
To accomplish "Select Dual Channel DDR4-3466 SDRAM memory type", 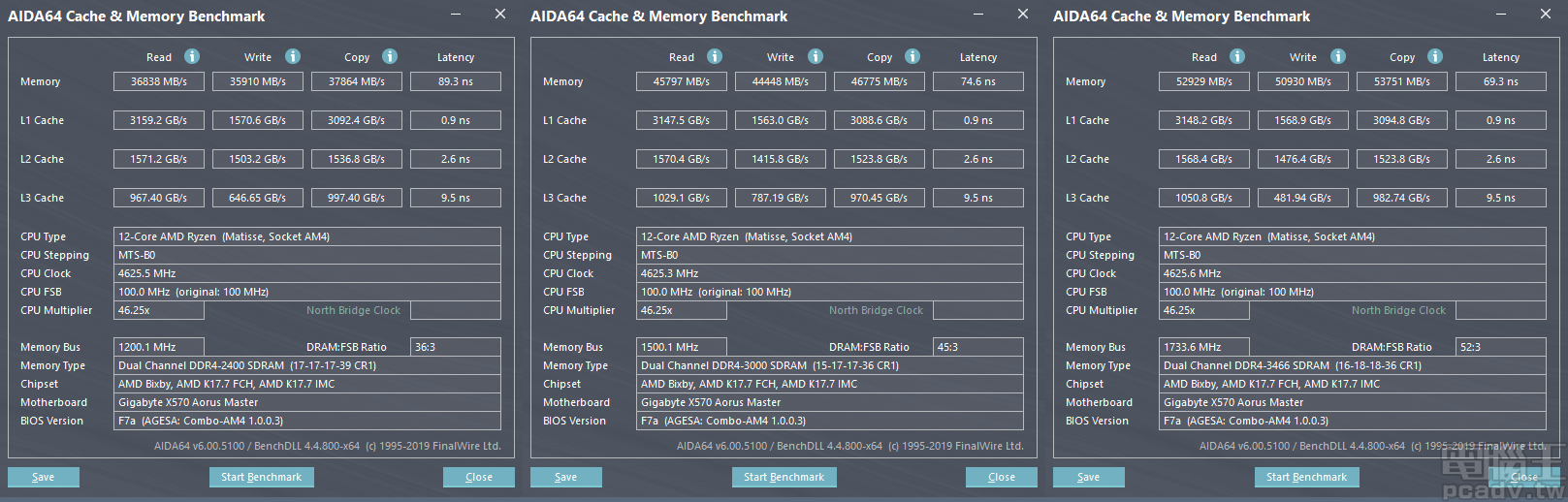I will point(1353,365).
